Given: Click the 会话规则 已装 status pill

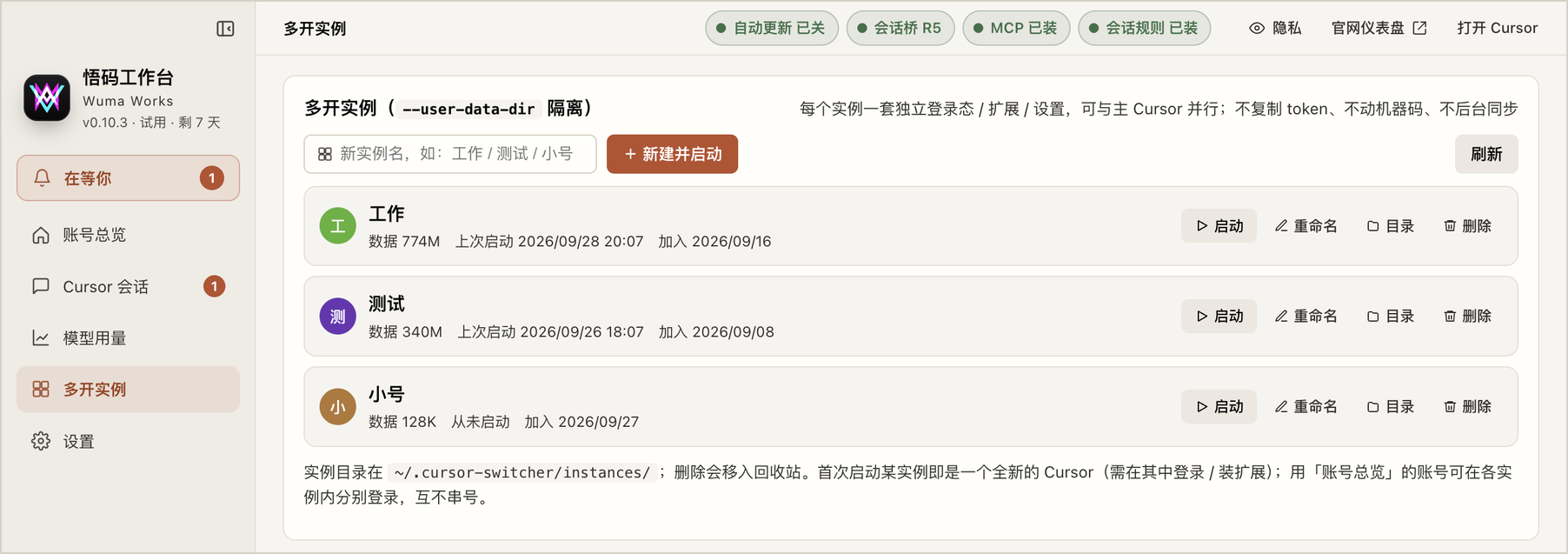Looking at the screenshot, I should point(1144,28).
